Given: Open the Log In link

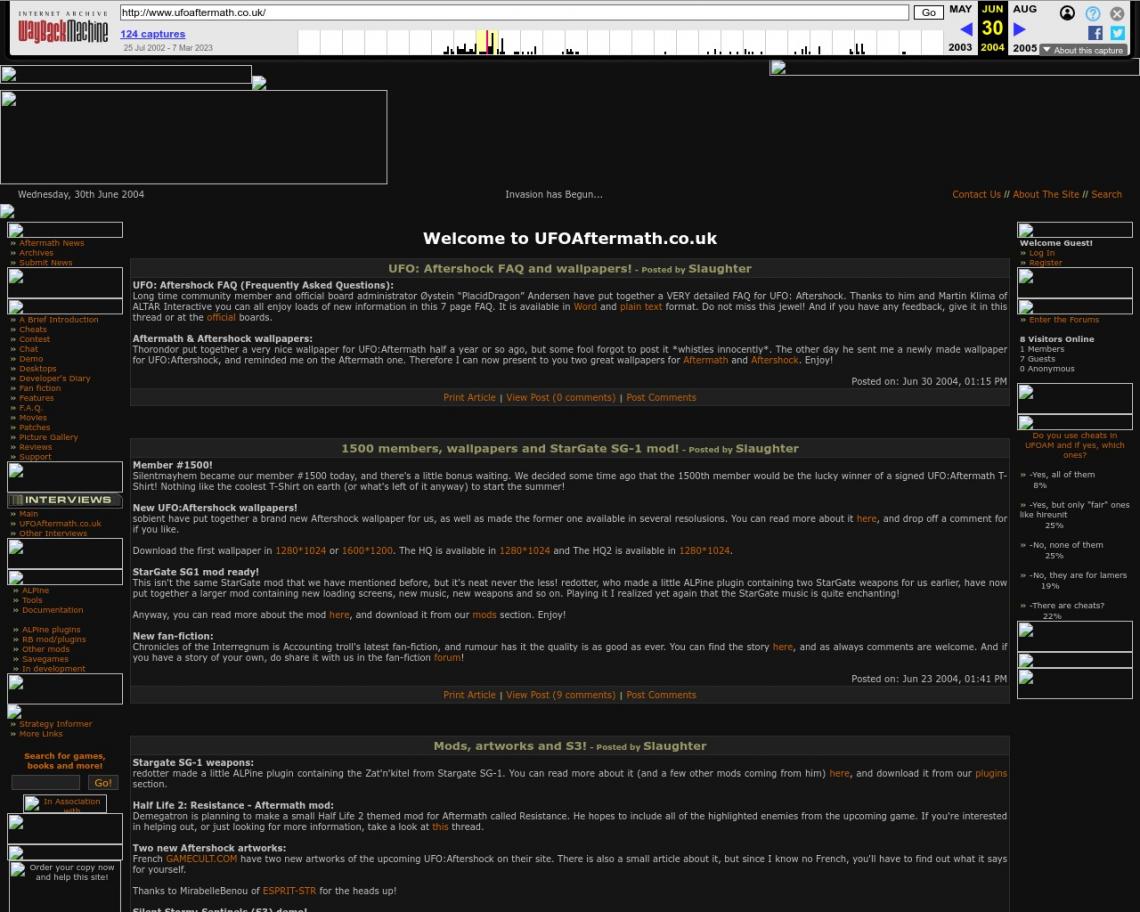Looking at the screenshot, I should 1041,253.
